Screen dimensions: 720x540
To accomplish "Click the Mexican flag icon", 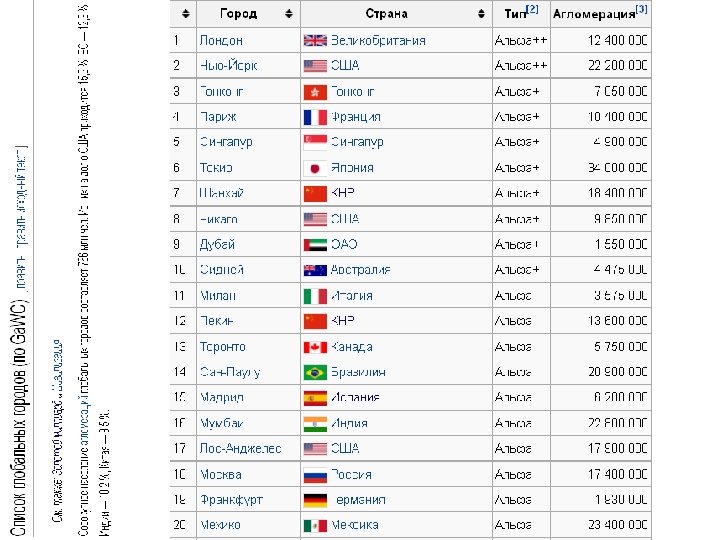I will [315, 525].
